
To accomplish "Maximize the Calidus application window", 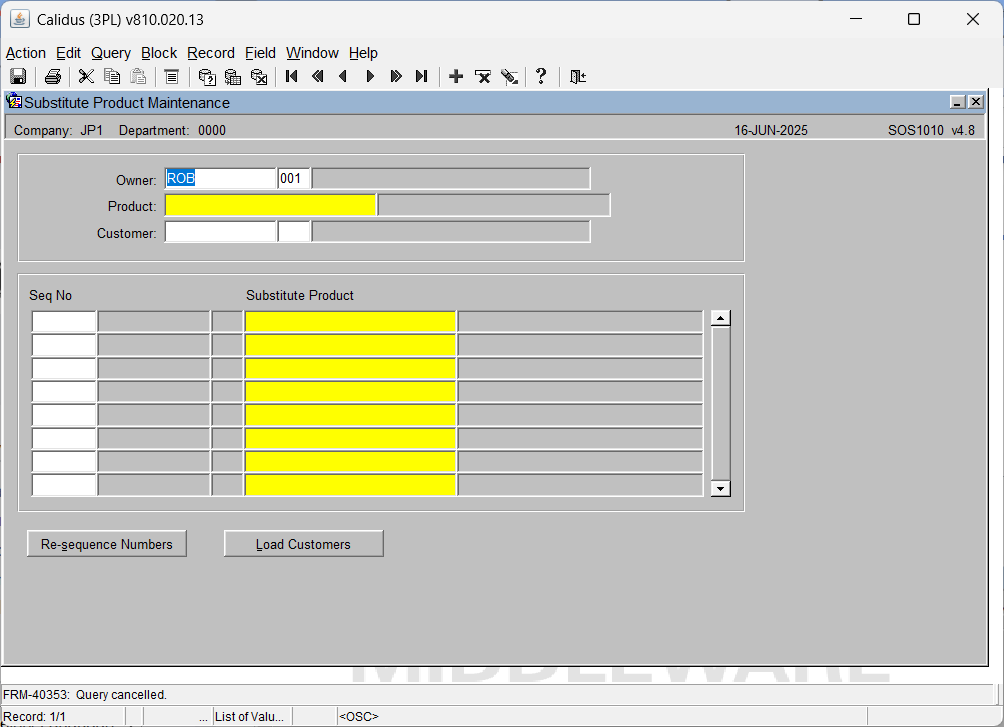I will click(x=914, y=19).
